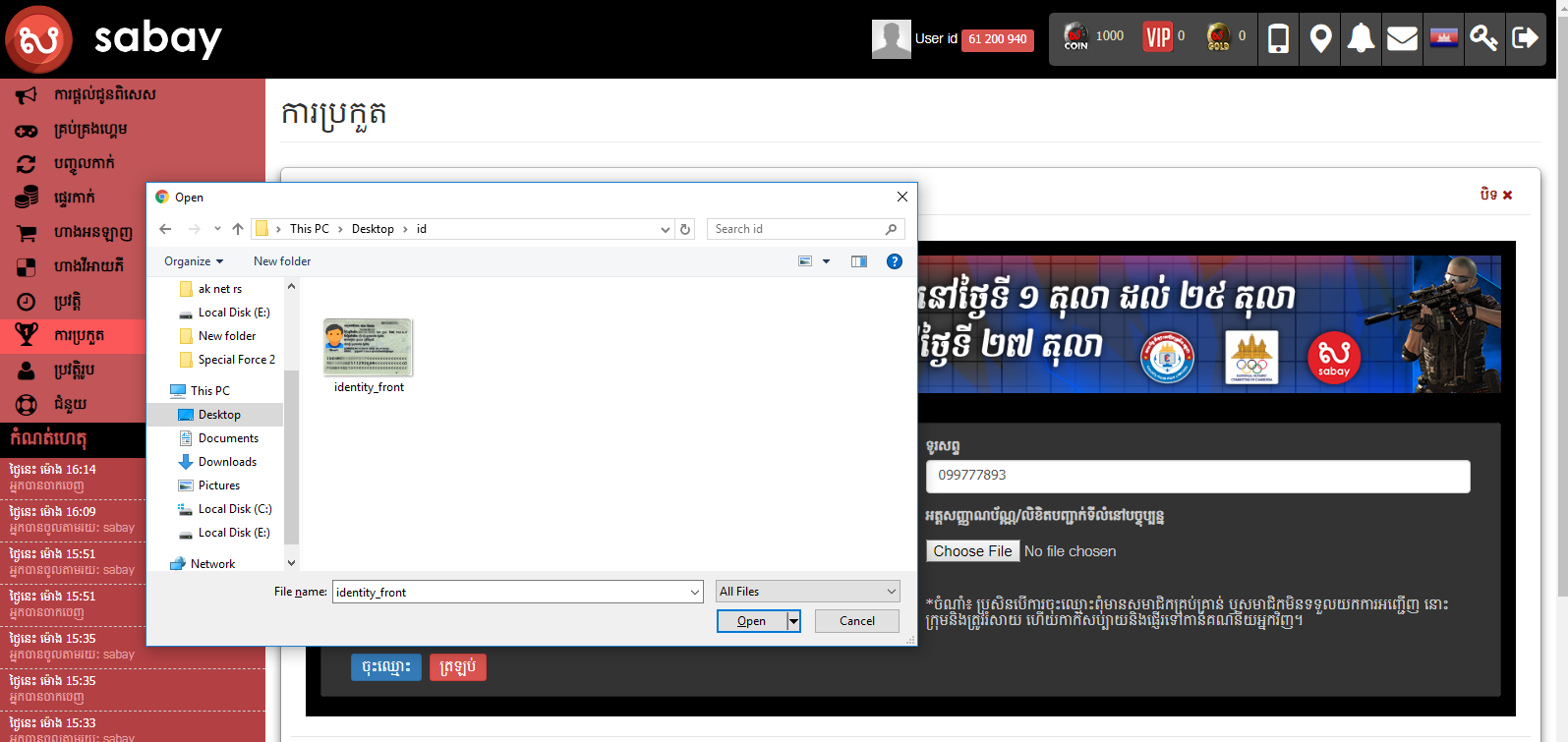Image resolution: width=1568 pixels, height=742 pixels.
Task: Click the Search id input field
Action: pyautogui.click(x=796, y=229)
